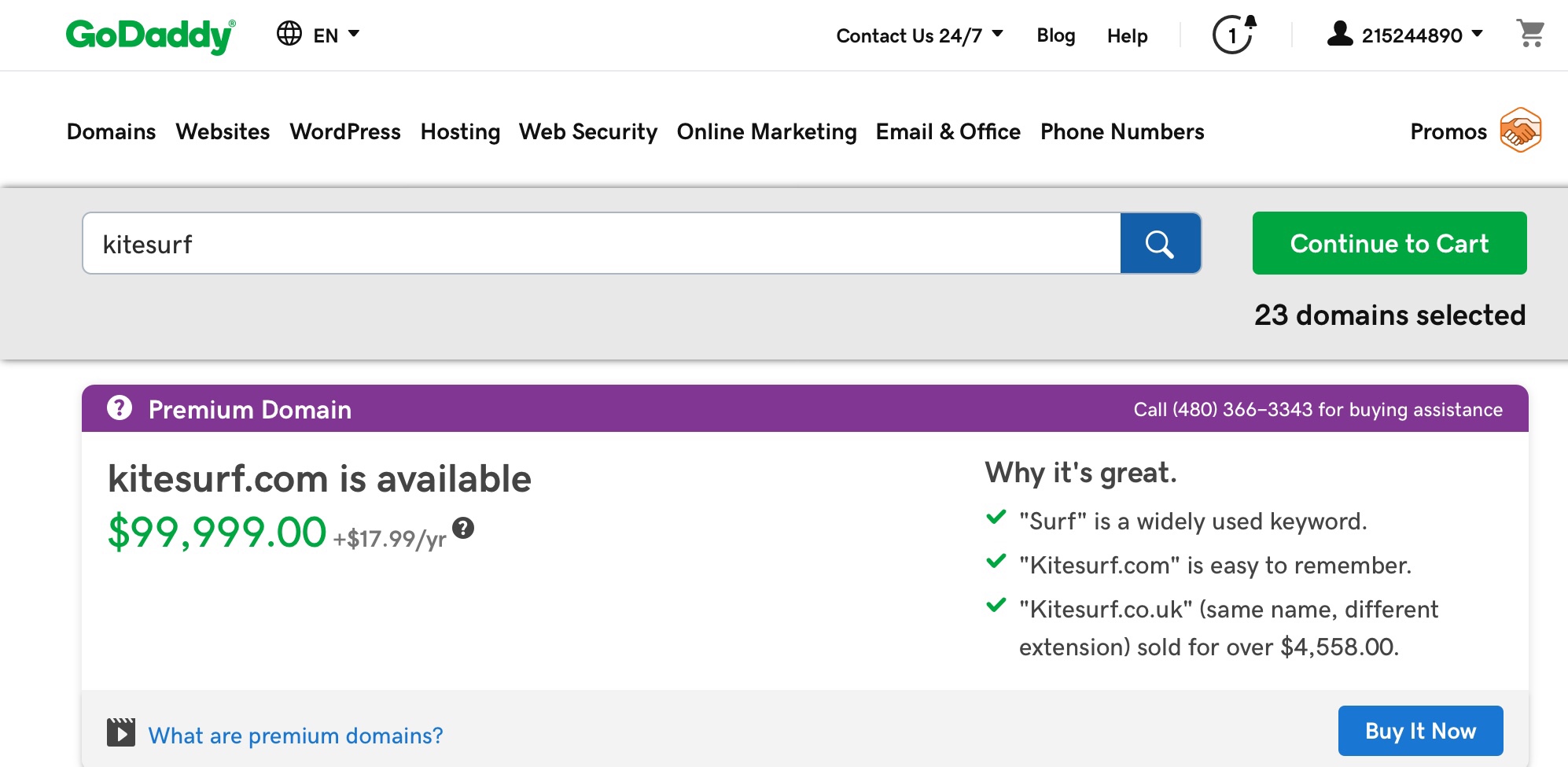Viewport: 1568px width, 767px height.
Task: Expand the account 215244890 dropdown
Action: (1422, 35)
